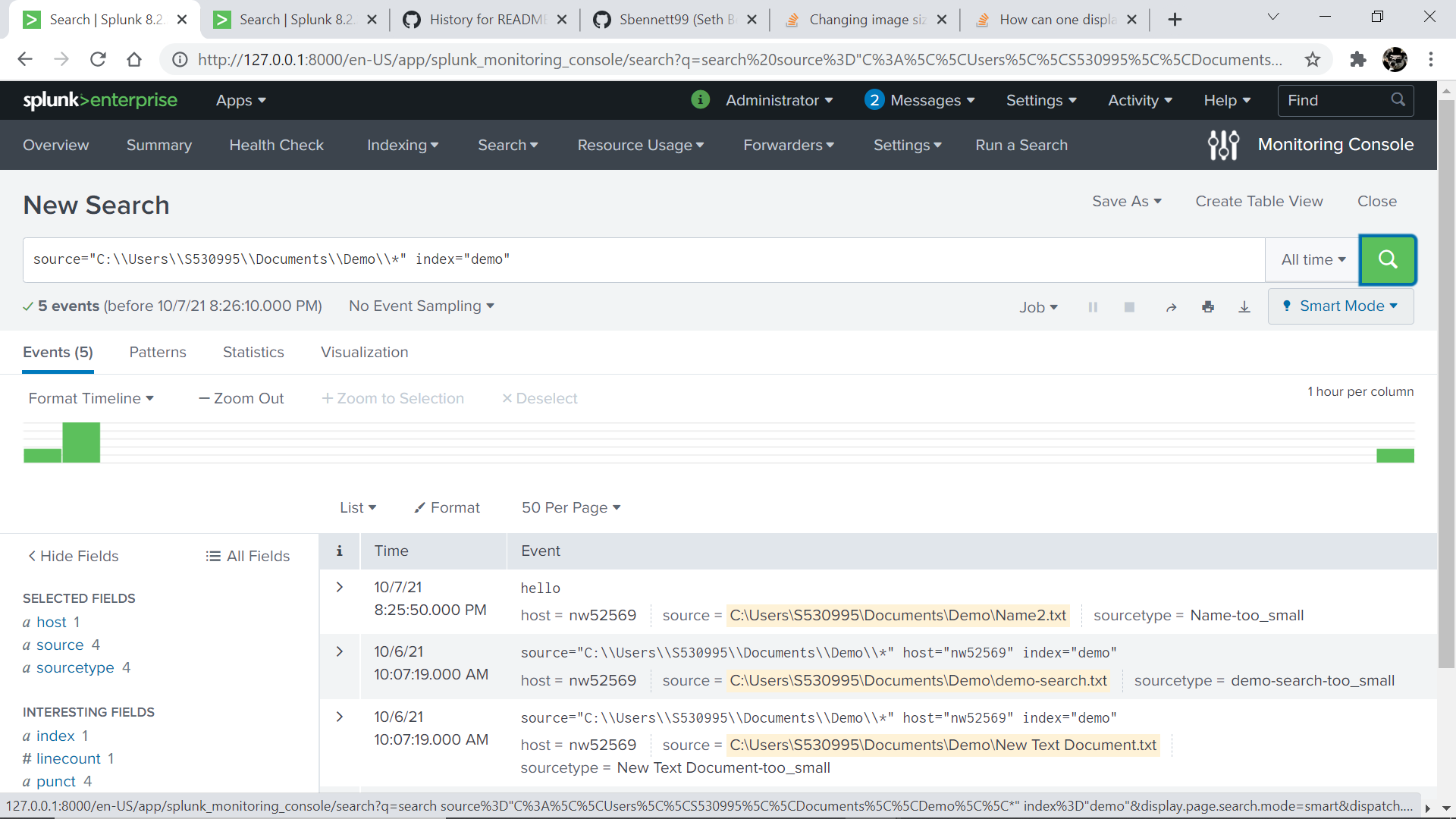
Task: Open the 50 Per Page dropdown
Action: [571, 507]
